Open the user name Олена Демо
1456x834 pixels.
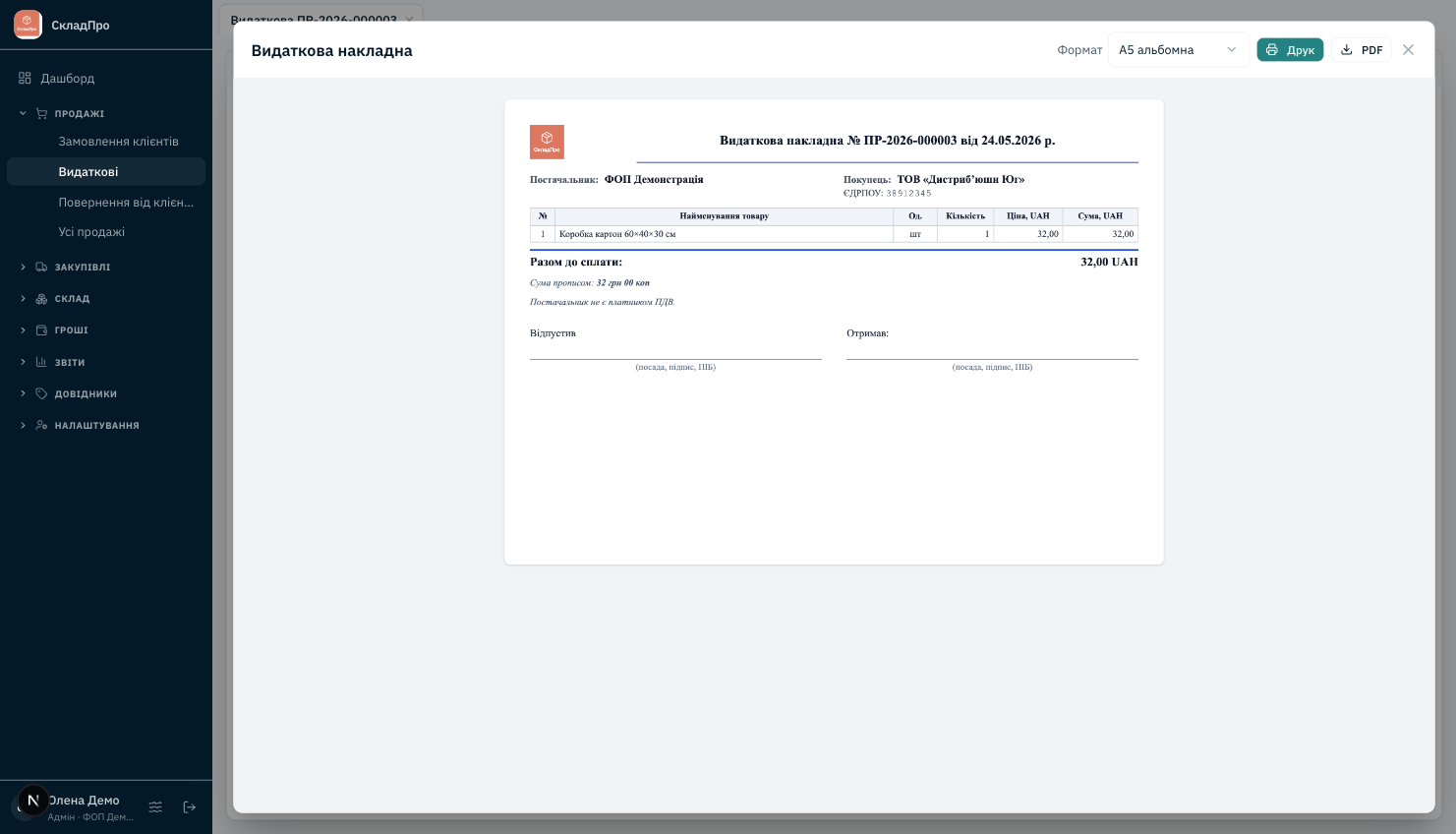click(84, 801)
